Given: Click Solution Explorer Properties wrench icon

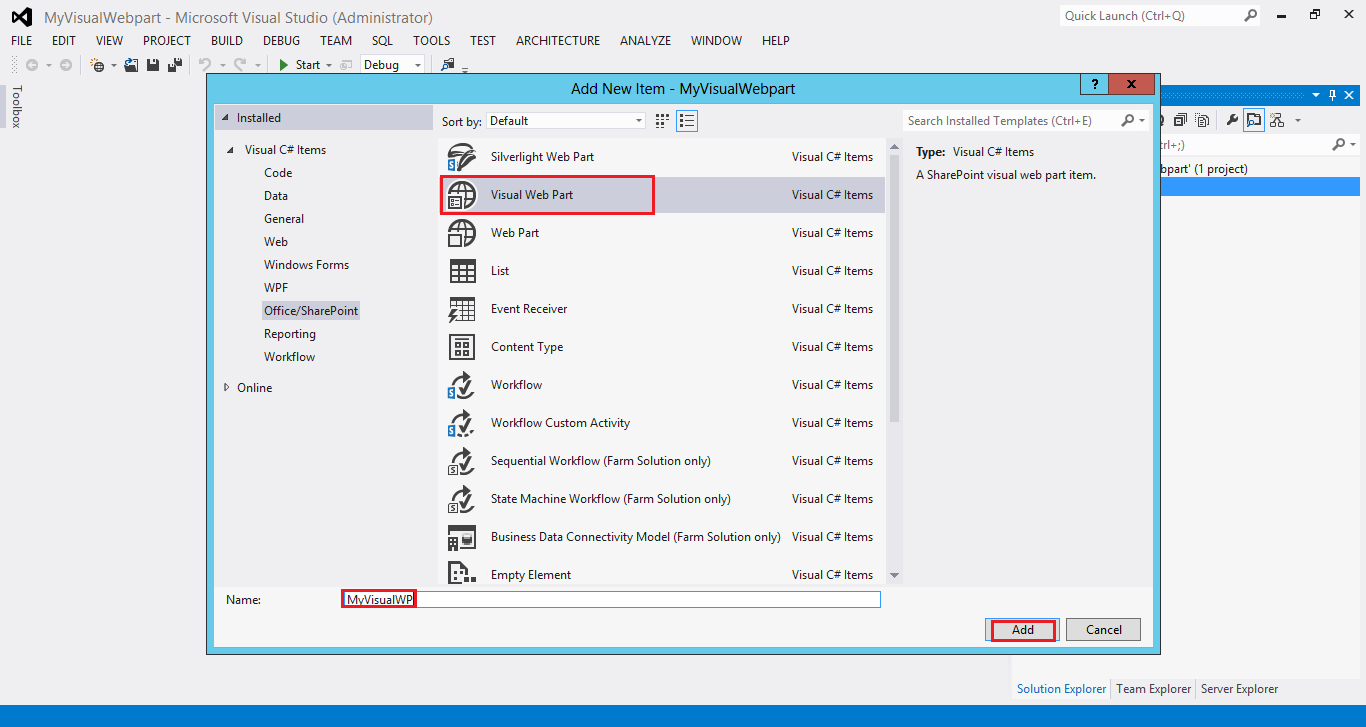Looking at the screenshot, I should point(1232,120).
